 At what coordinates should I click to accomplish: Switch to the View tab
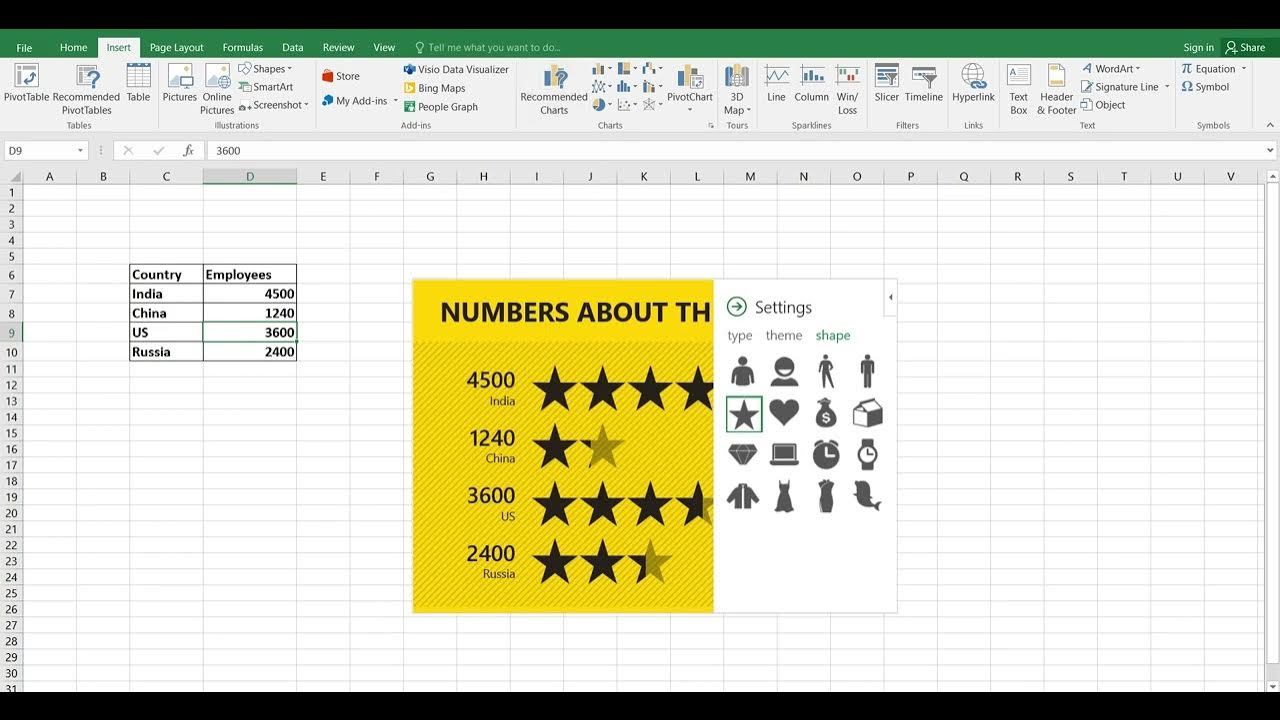384,47
